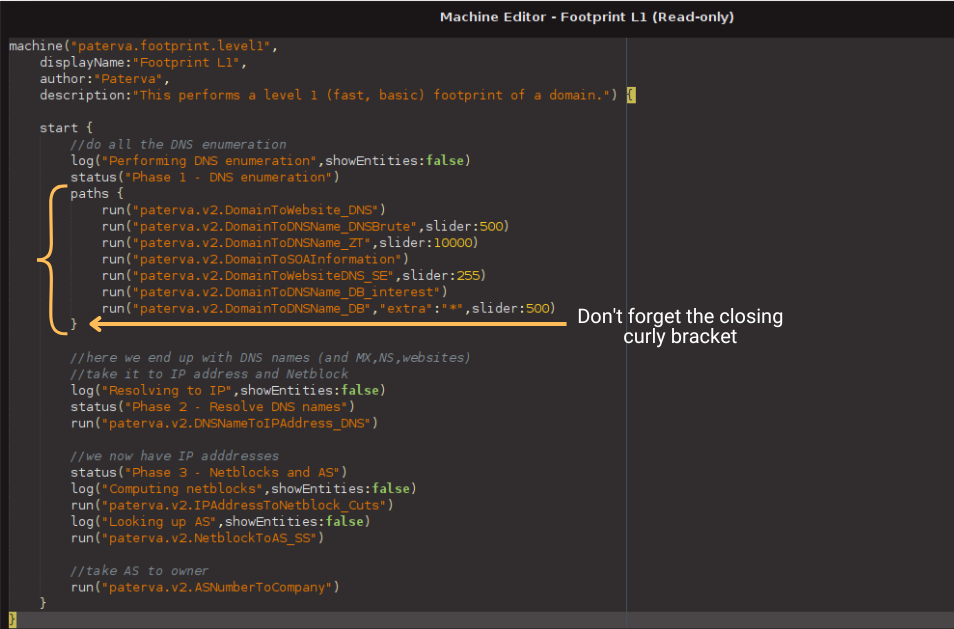Click the machine("paterva.footprint.level1" line

(144, 46)
